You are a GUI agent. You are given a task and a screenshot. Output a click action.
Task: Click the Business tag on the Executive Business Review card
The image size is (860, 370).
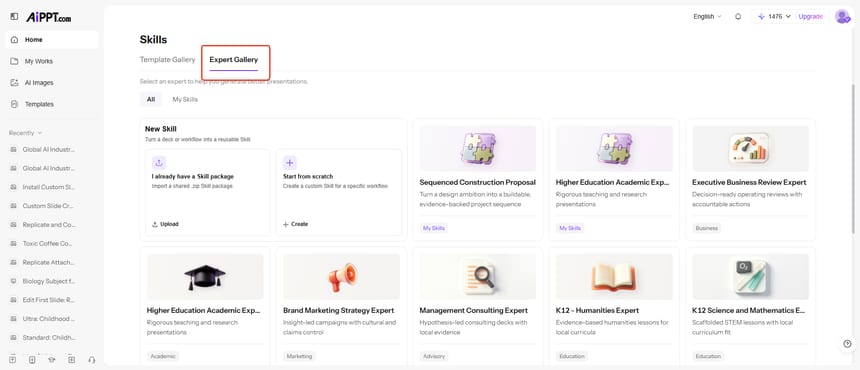point(706,228)
